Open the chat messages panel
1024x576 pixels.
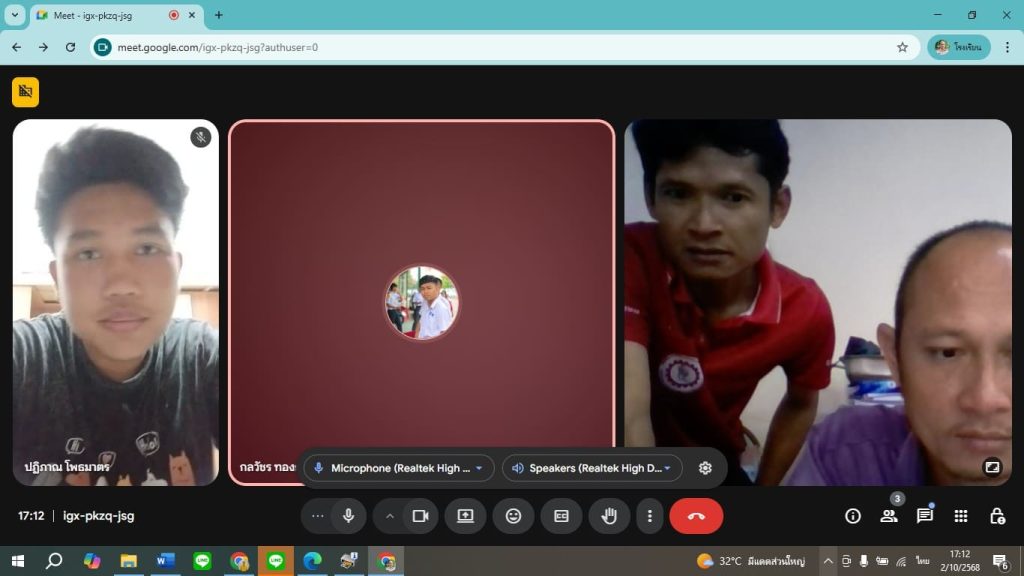coord(925,516)
